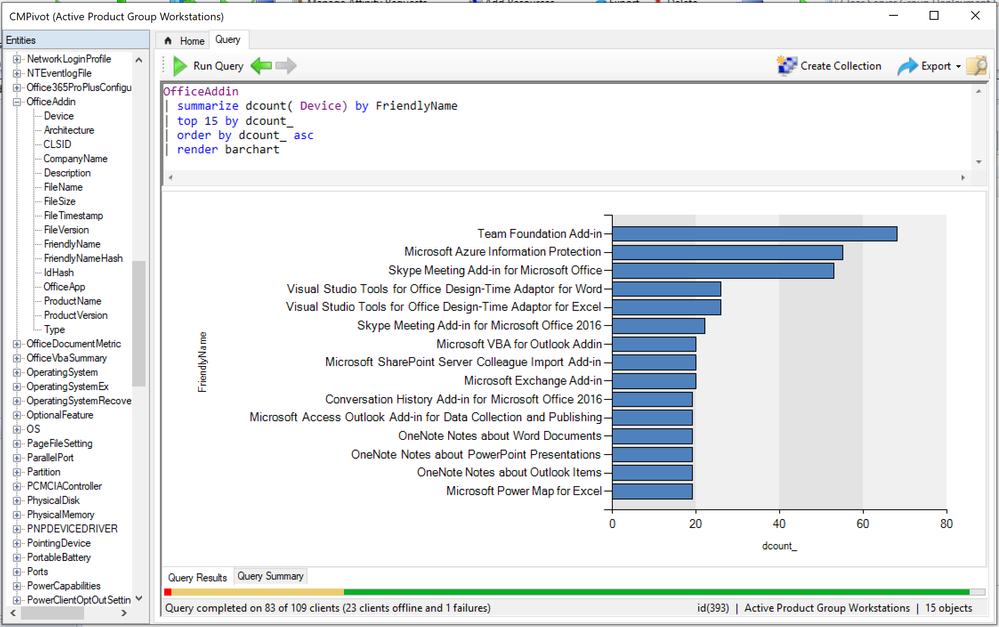Select the ProductName tree item
Image resolution: width=999 pixels, height=627 pixels.
point(73,301)
